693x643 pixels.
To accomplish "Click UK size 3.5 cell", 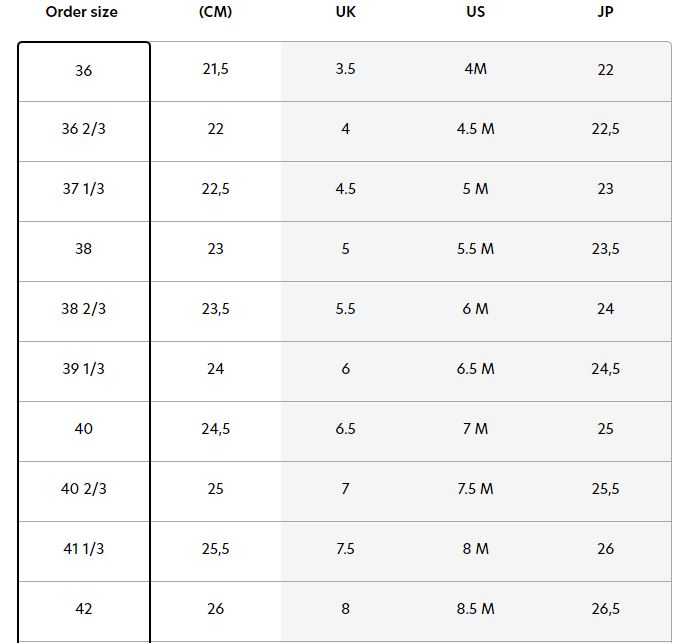I will 345,69.
